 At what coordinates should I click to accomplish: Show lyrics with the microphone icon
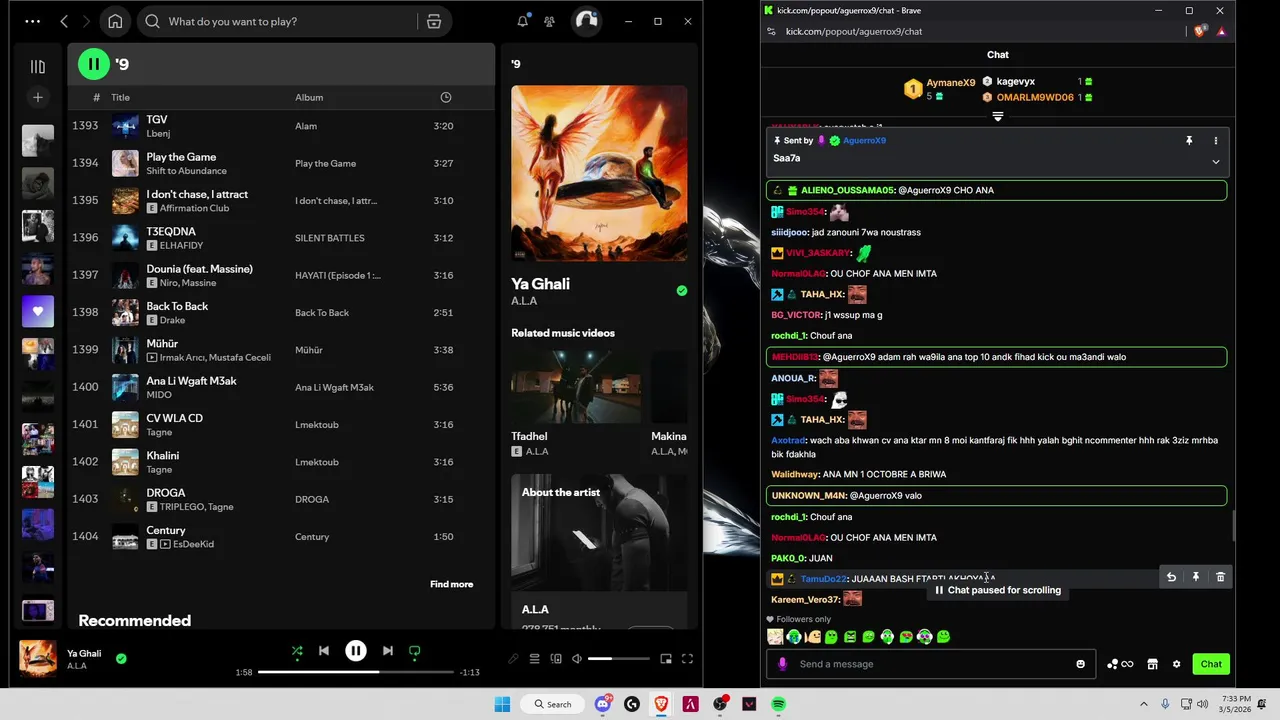(x=513, y=659)
